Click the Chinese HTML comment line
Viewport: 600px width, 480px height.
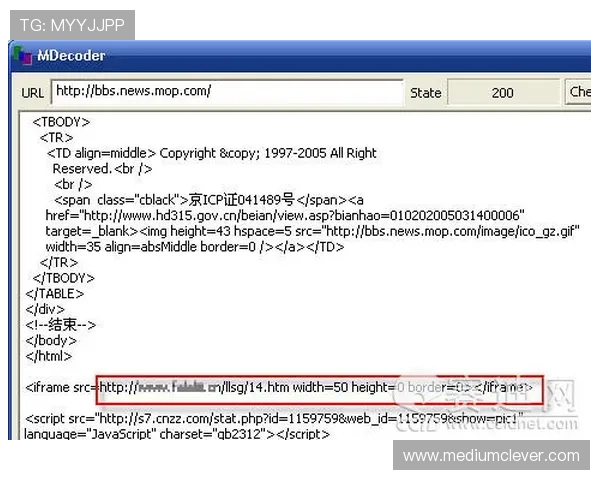[60, 324]
